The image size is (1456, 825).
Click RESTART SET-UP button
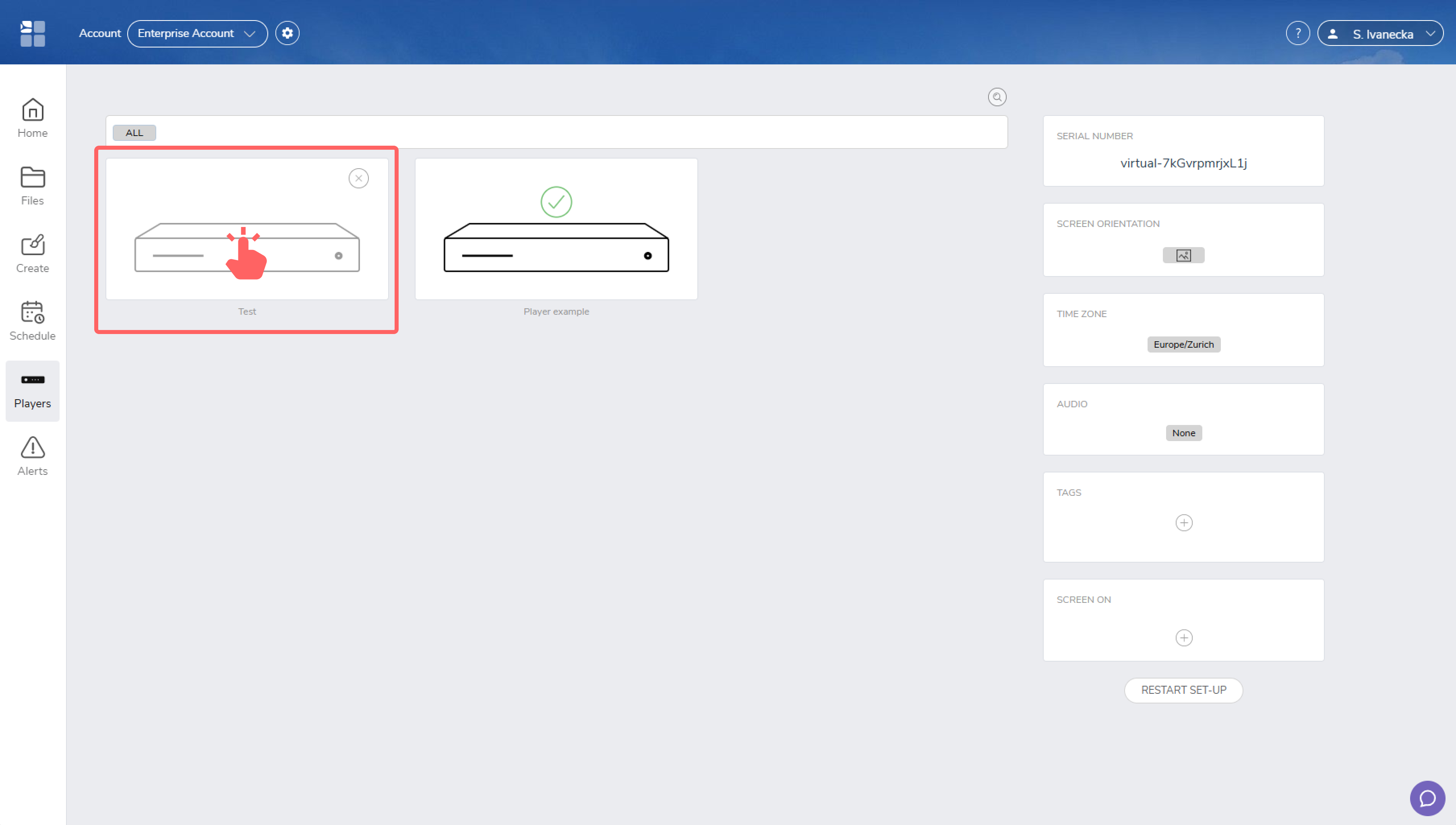[1183, 690]
